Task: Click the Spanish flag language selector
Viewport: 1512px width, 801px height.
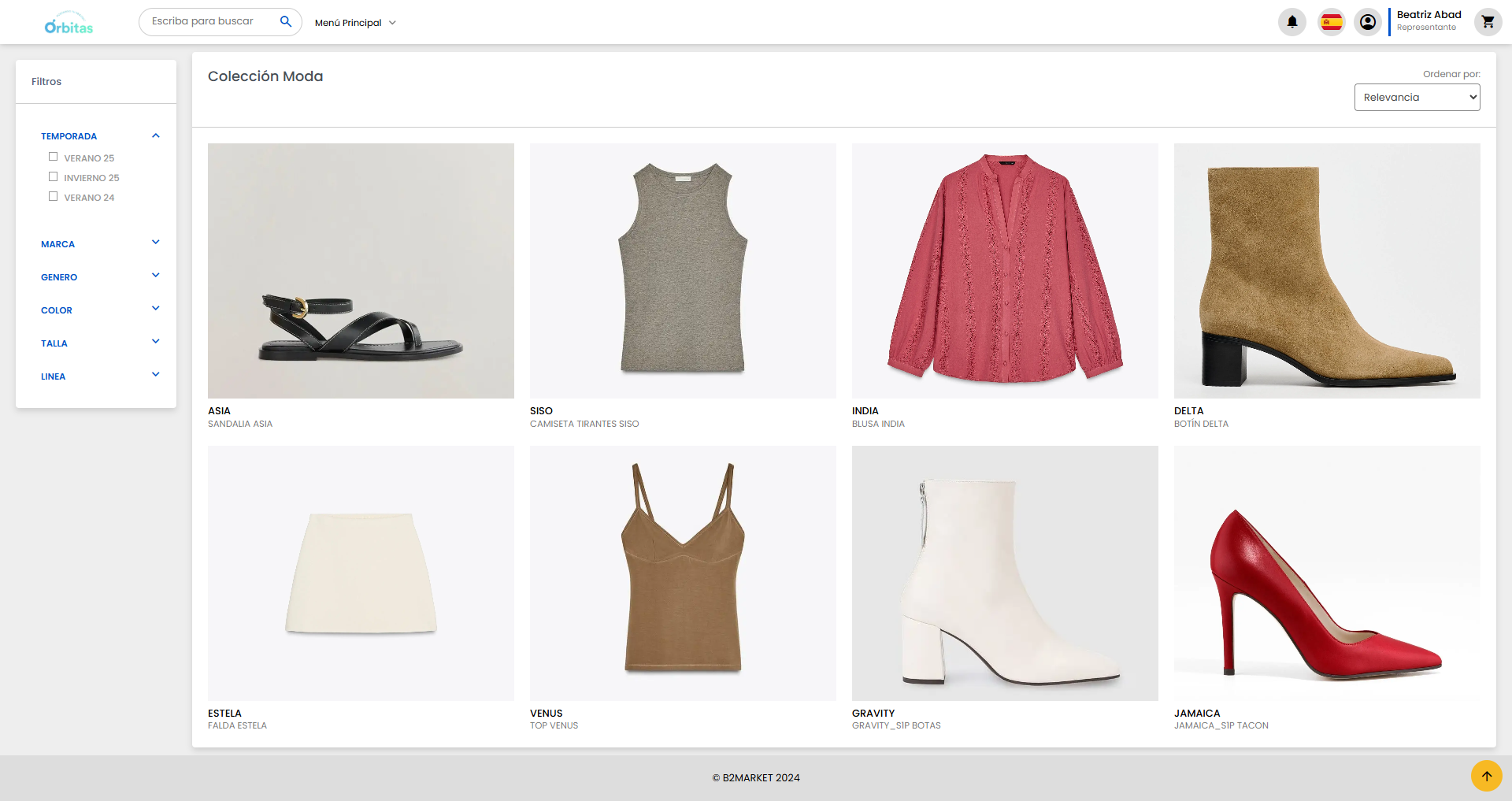Action: (1331, 21)
